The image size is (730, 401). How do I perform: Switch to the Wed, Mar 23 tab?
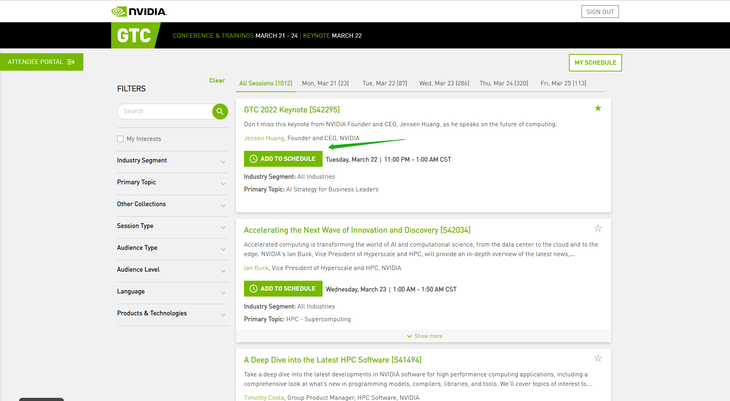[x=444, y=83]
